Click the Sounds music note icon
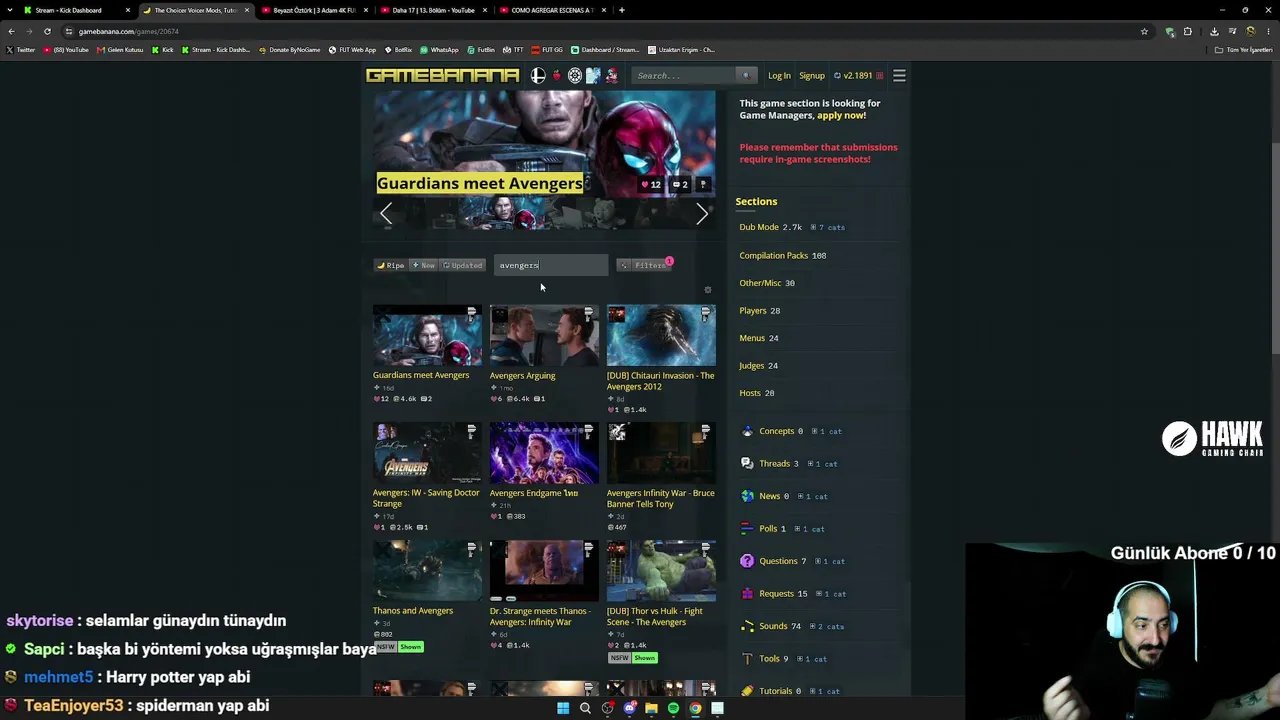This screenshot has width=1280, height=720. (x=747, y=626)
